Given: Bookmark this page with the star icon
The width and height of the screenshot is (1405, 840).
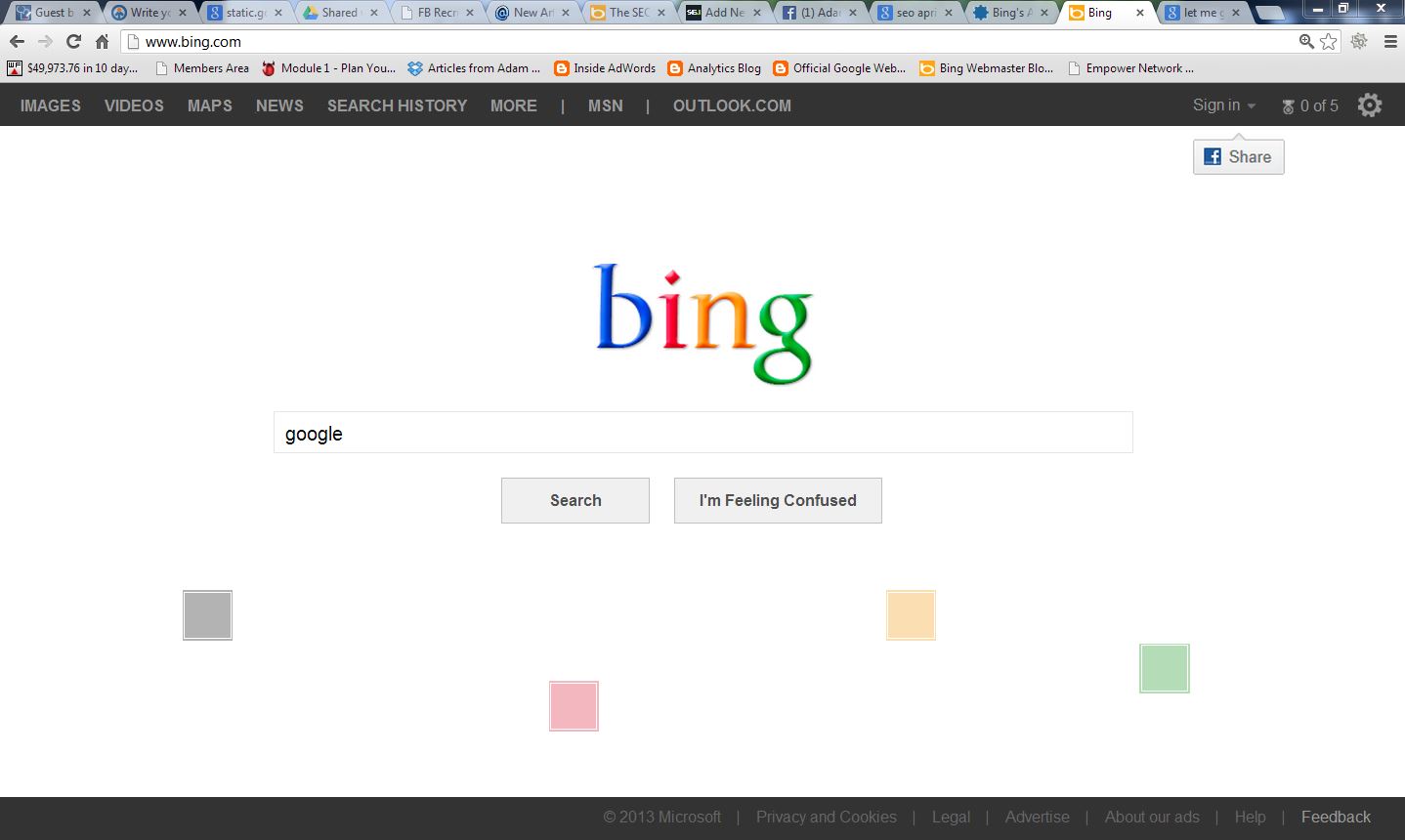Looking at the screenshot, I should (x=1329, y=41).
